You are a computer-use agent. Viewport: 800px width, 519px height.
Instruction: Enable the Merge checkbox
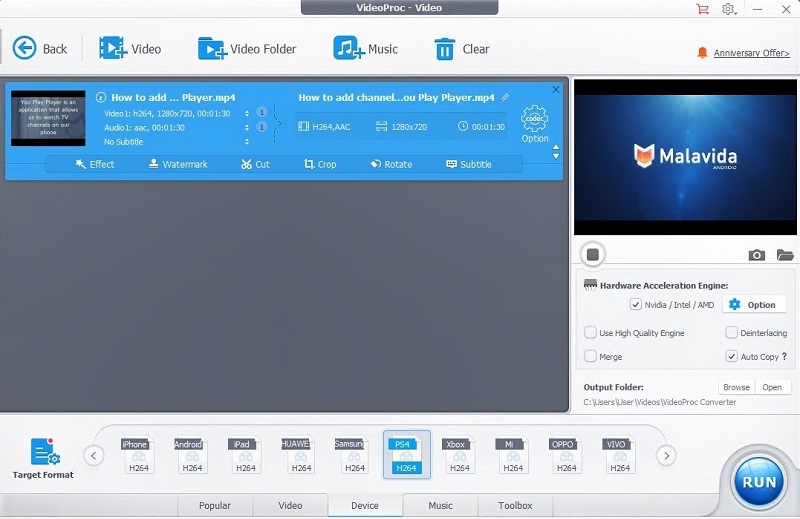[590, 356]
